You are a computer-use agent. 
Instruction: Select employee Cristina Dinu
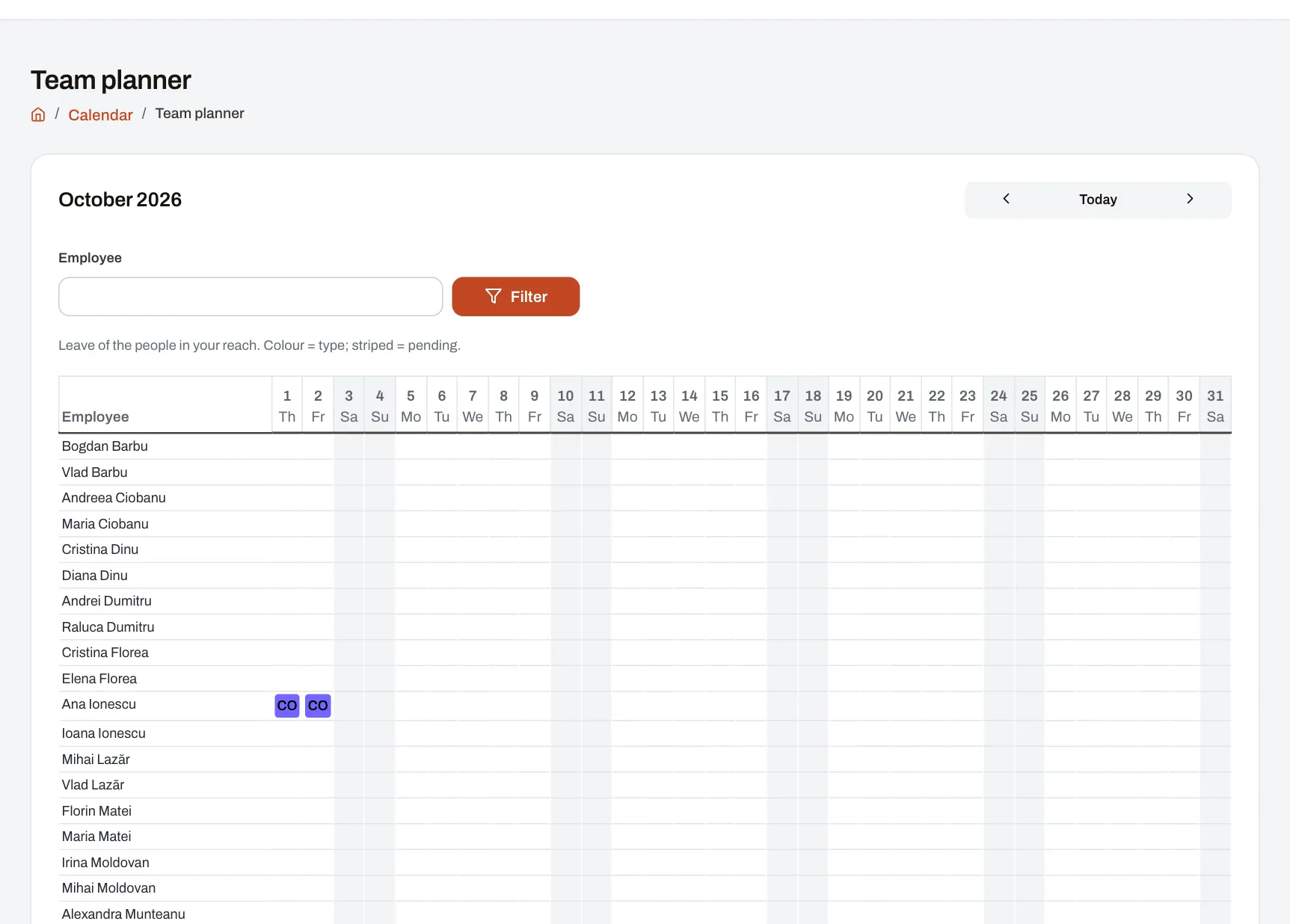pyautogui.click(x=100, y=549)
